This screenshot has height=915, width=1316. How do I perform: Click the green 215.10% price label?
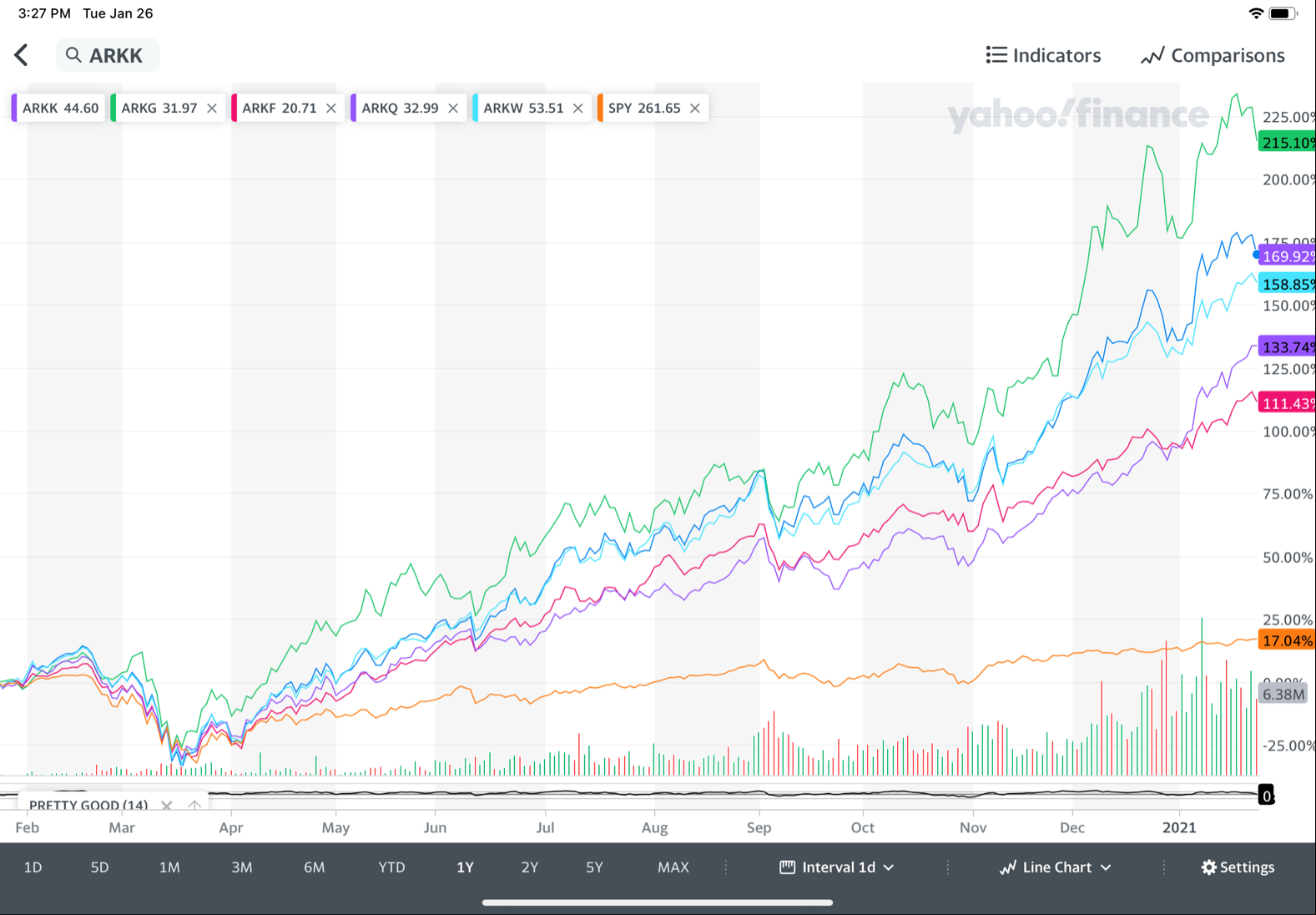(1287, 143)
